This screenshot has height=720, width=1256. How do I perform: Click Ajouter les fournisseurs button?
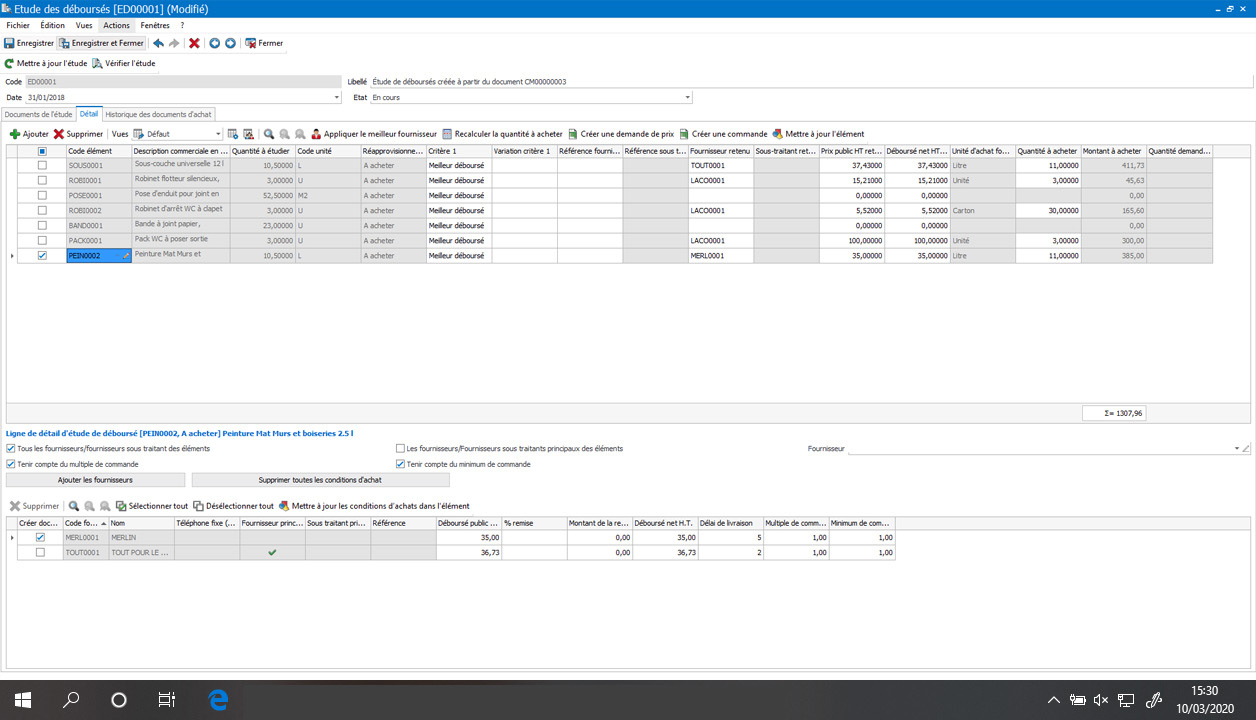[95, 480]
